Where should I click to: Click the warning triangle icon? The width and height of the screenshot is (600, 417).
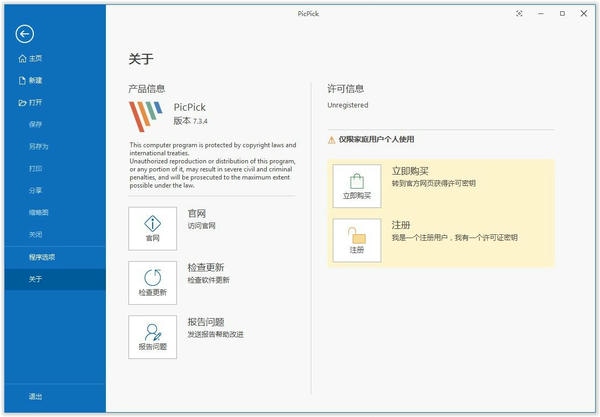click(x=331, y=140)
